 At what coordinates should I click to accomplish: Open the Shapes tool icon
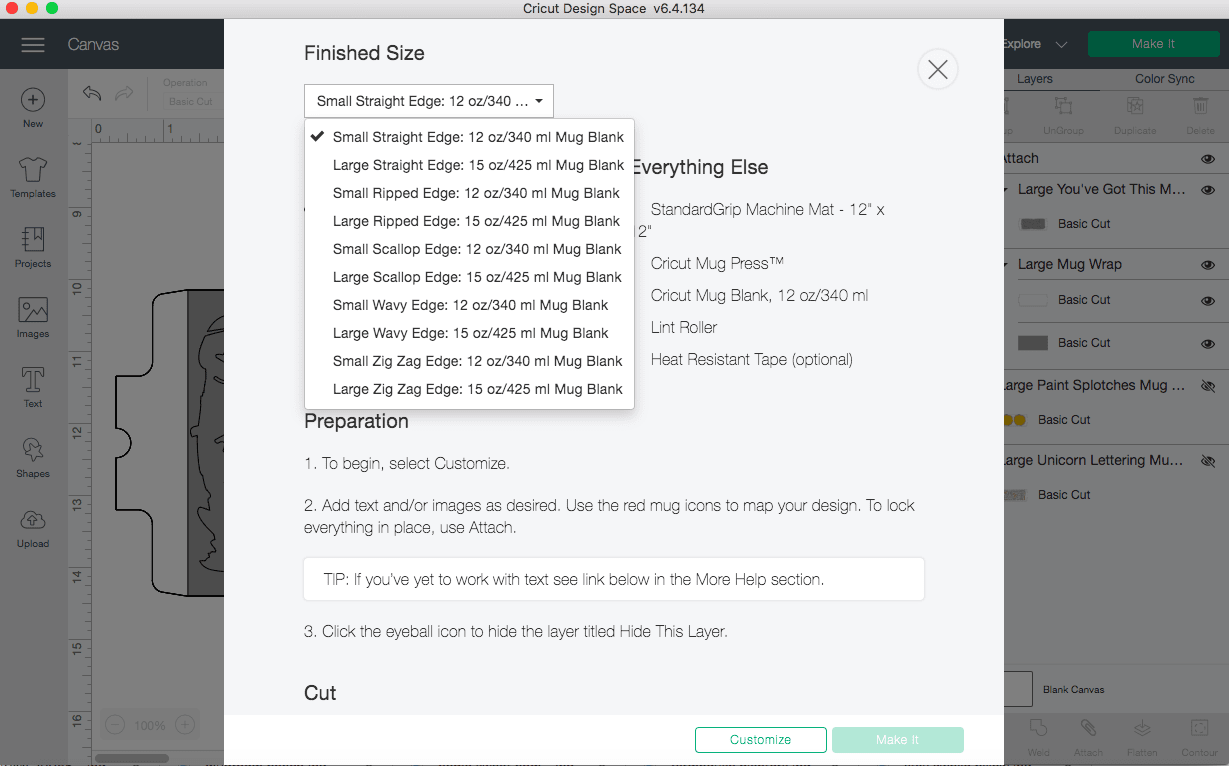pos(33,457)
